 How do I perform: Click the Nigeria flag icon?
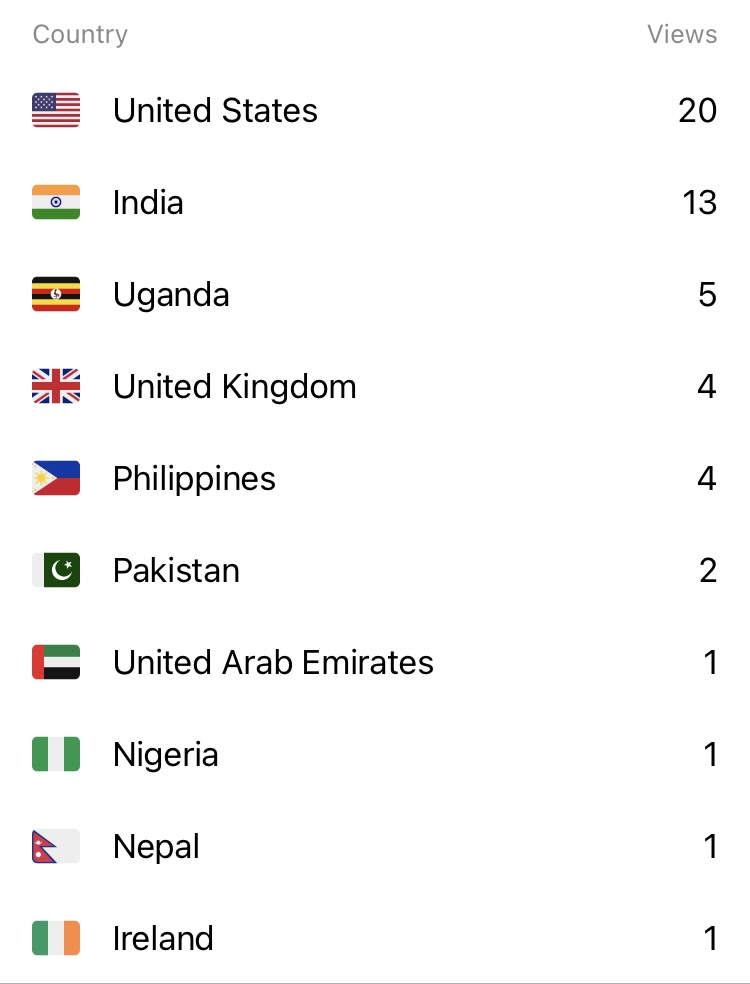point(56,754)
